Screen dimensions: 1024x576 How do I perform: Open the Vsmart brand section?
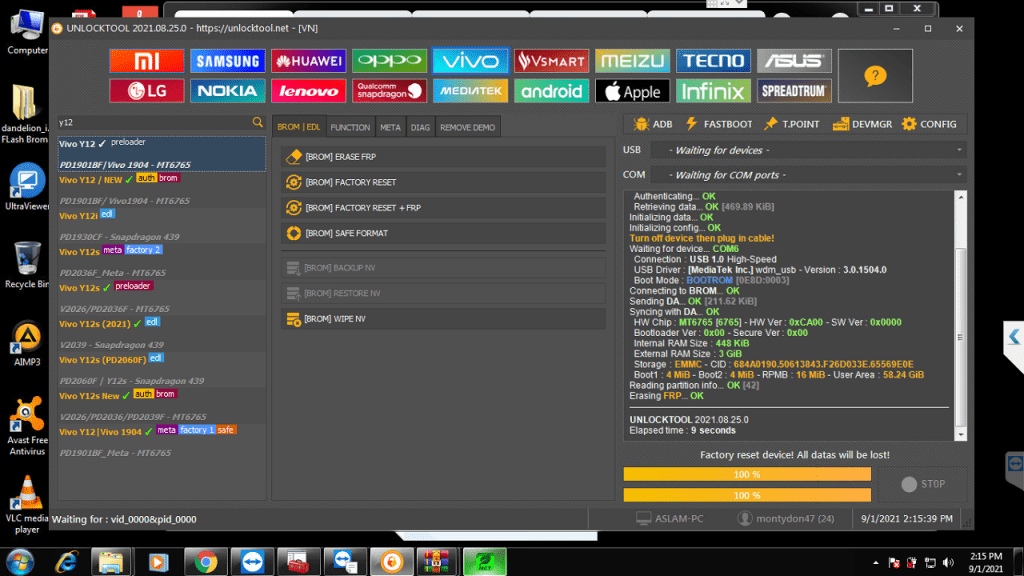pyautogui.click(x=551, y=61)
